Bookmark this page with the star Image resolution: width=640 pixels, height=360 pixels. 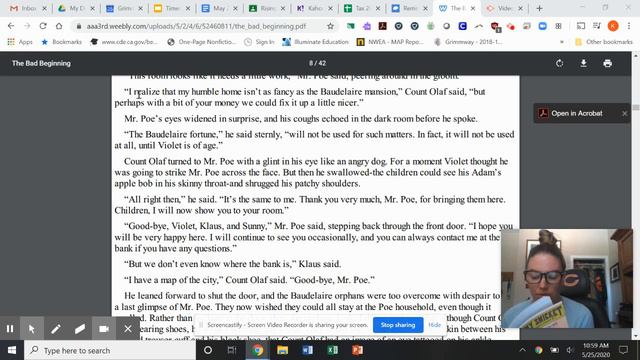pos(330,26)
